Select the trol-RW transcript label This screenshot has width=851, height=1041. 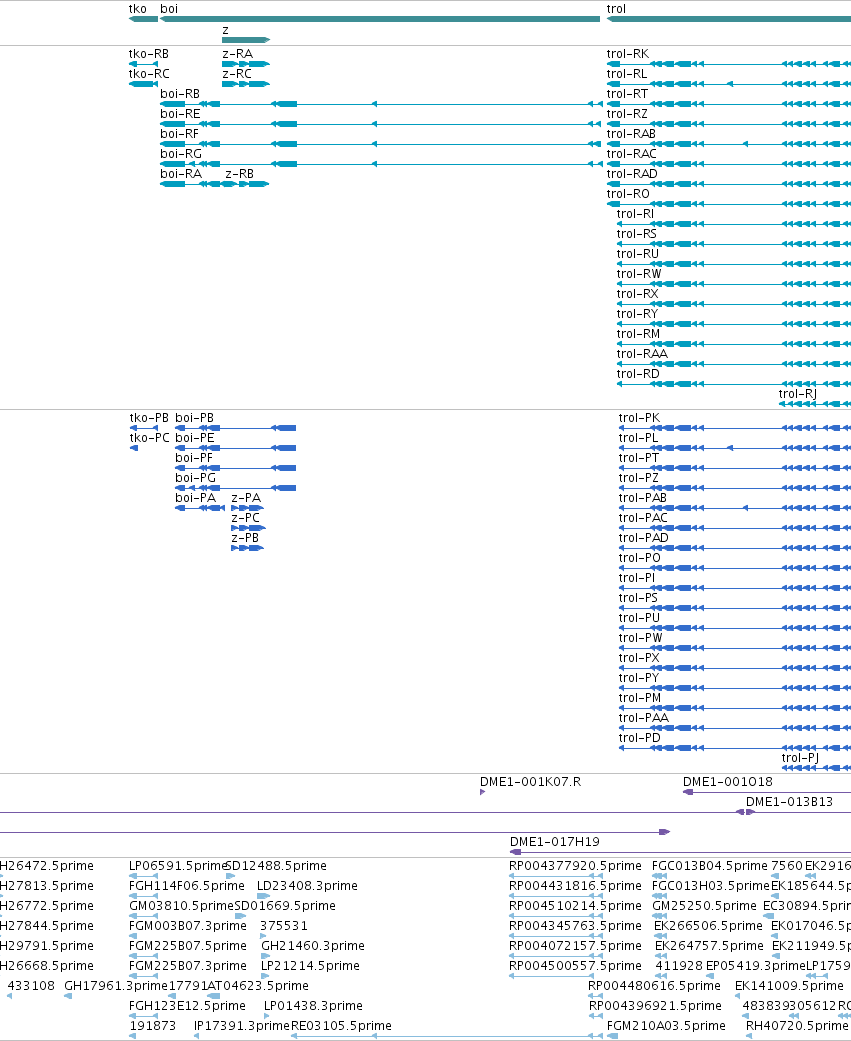(639, 273)
